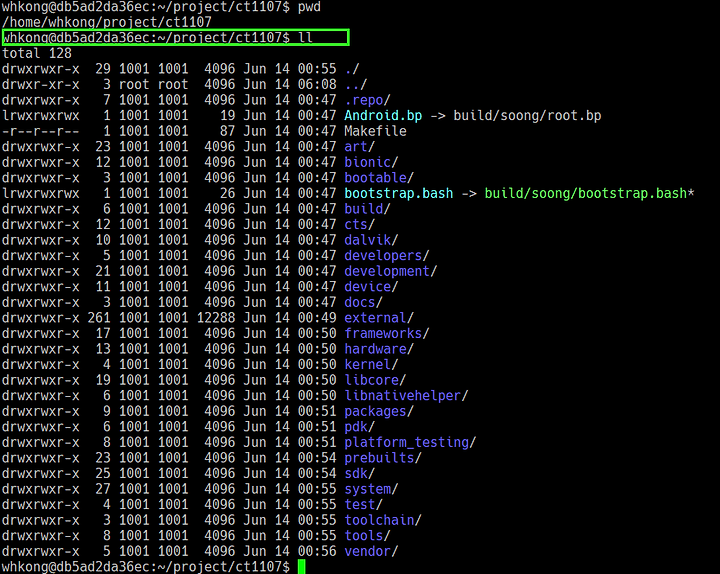Click the 'll' command text
The height and width of the screenshot is (574, 720).
pyautogui.click(x=305, y=38)
